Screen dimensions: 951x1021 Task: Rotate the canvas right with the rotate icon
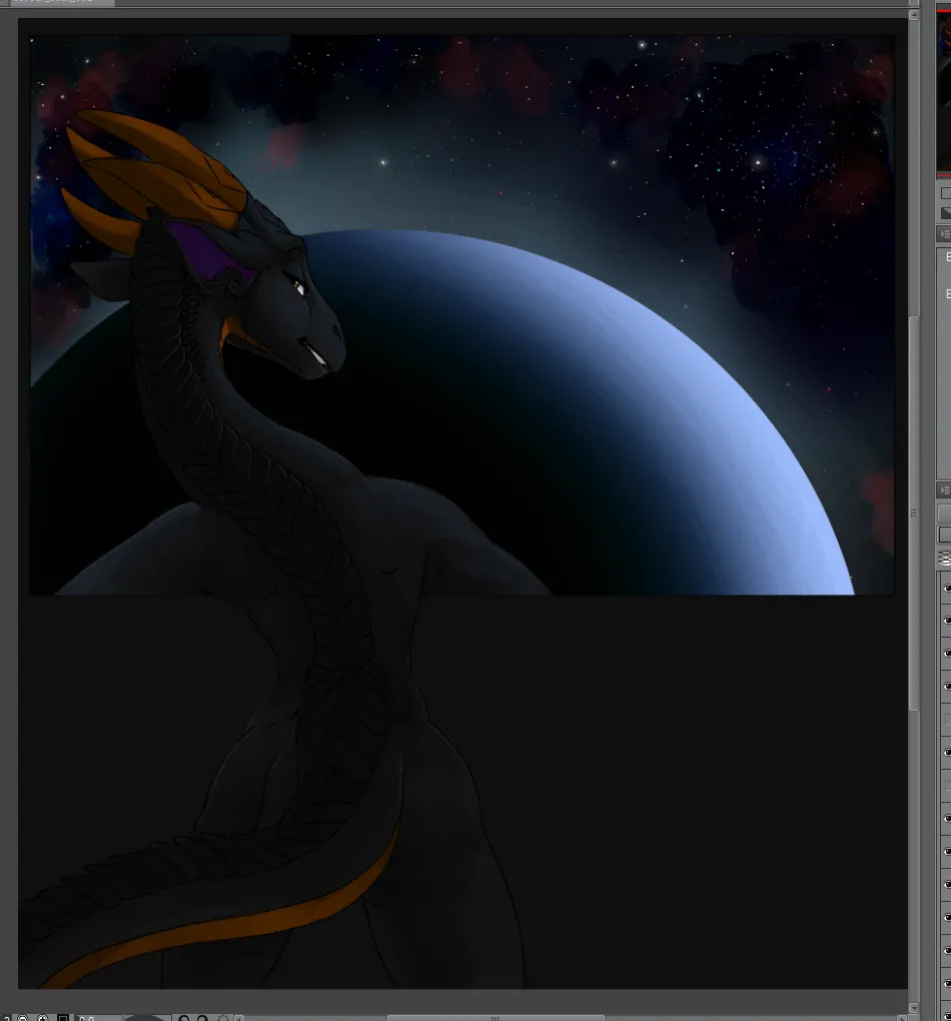point(203,1018)
